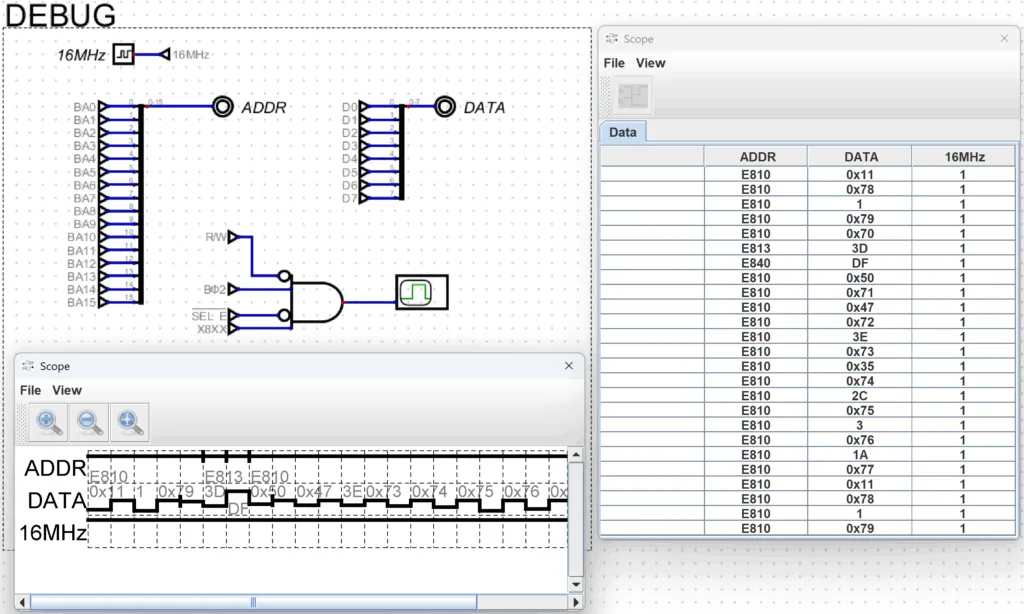Zoom in on the waveform scope

pyautogui.click(x=48, y=423)
